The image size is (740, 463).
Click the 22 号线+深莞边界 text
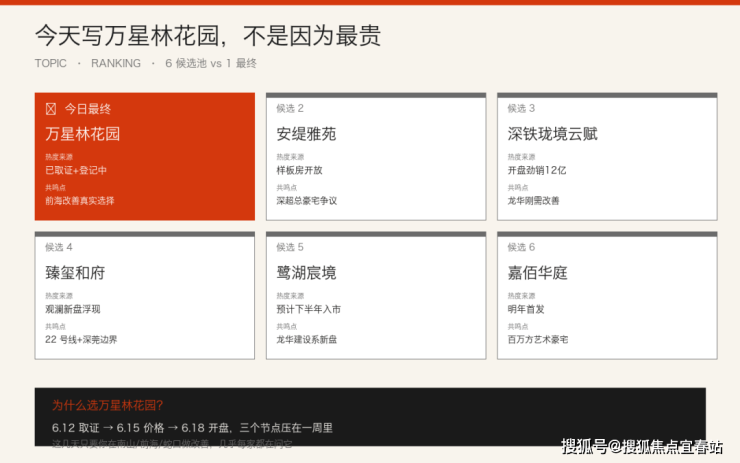coord(81,339)
